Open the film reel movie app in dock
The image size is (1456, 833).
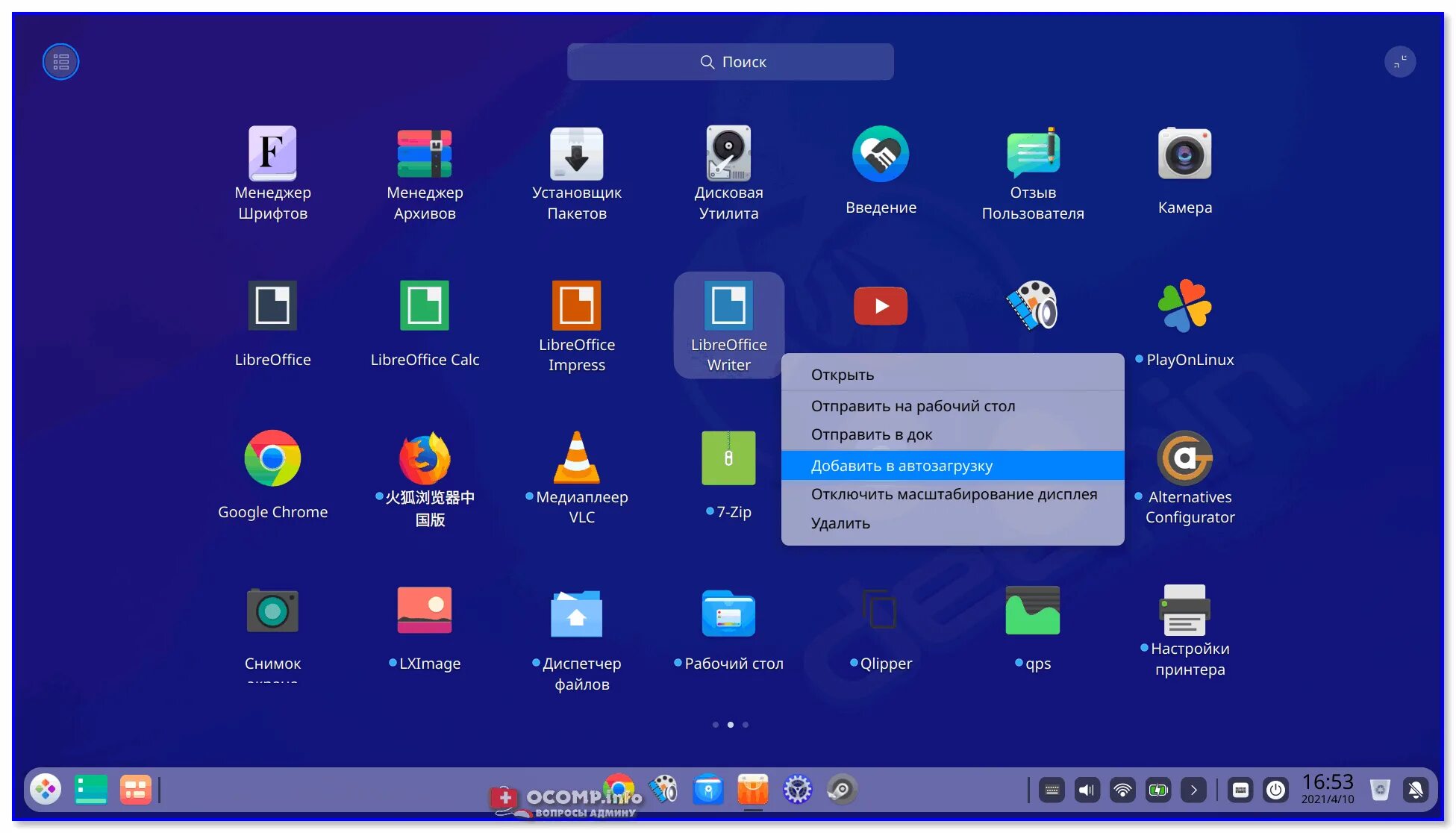pos(663,789)
